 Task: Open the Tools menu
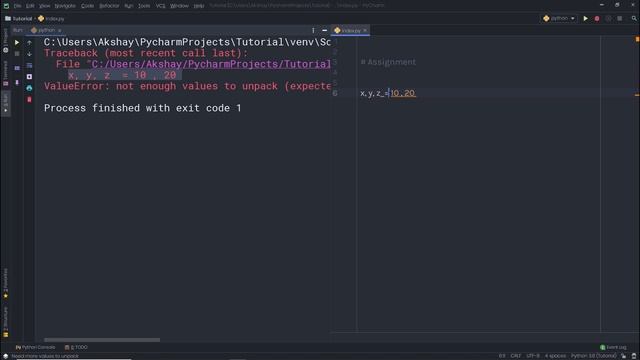pyautogui.click(x=144, y=6)
